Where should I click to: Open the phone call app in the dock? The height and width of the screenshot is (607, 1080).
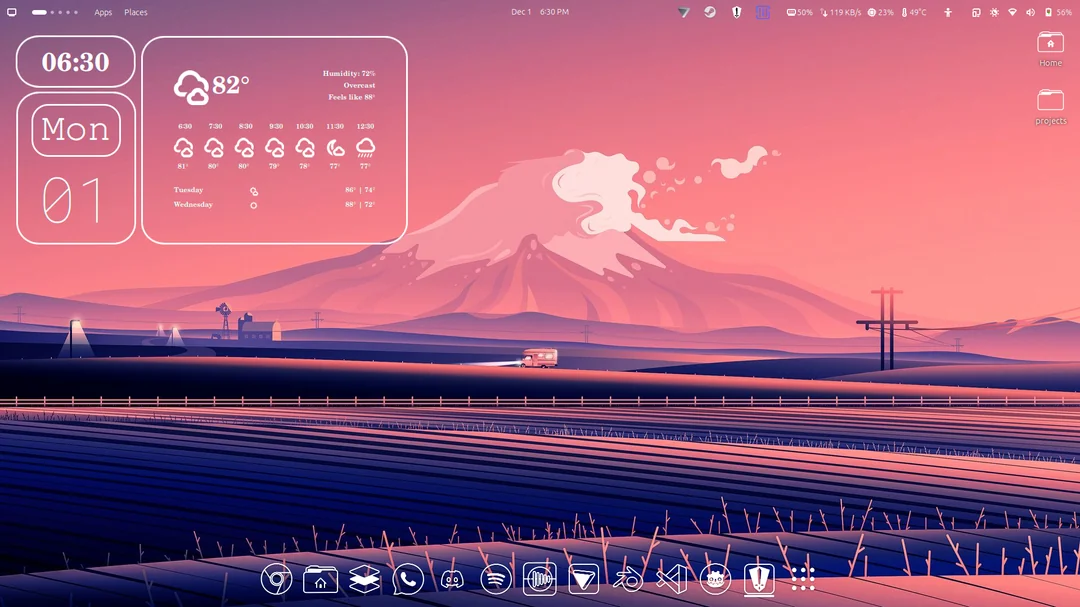click(407, 578)
